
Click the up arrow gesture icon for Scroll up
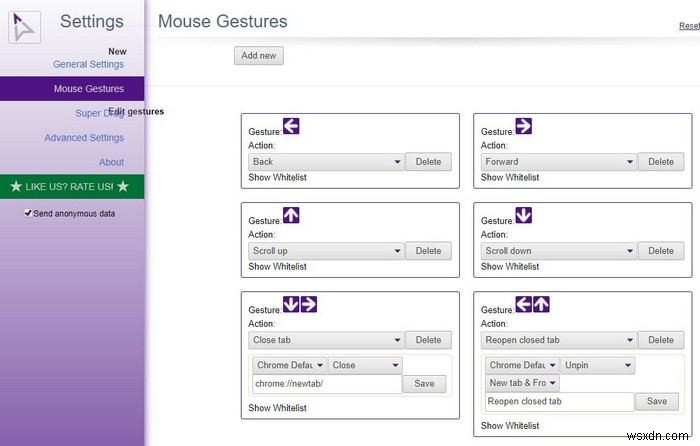point(291,215)
